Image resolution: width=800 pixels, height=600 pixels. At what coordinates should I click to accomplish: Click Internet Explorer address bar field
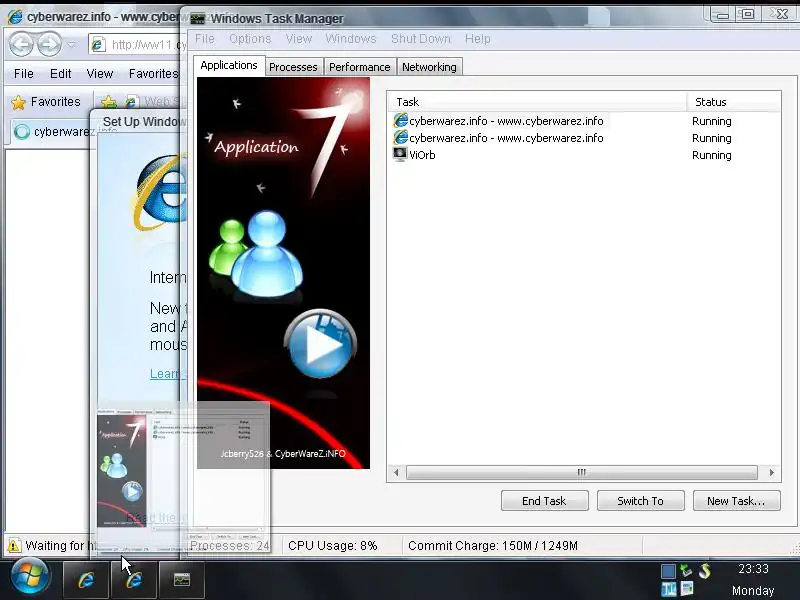pyautogui.click(x=138, y=45)
